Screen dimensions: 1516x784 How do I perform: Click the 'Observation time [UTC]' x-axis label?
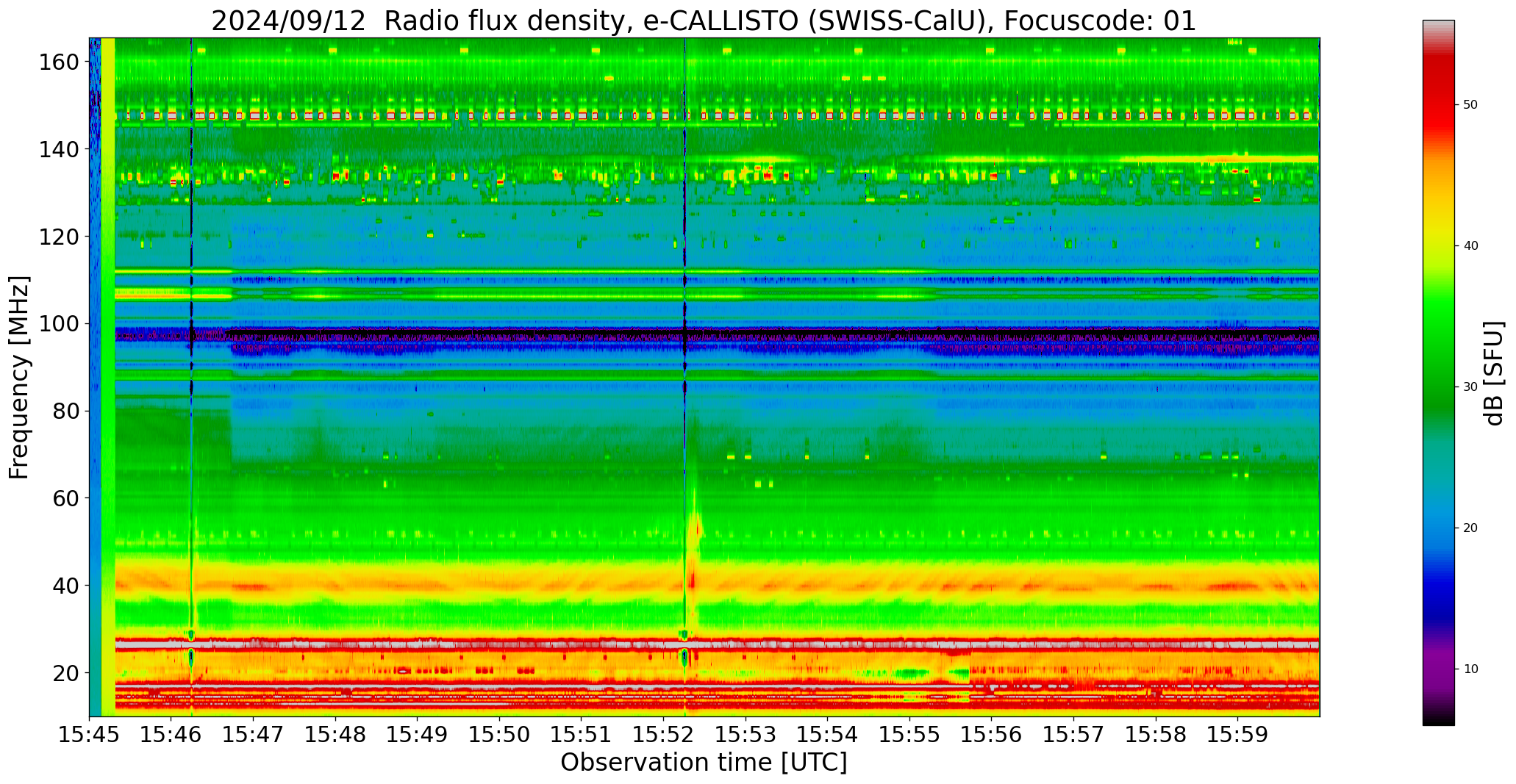tap(704, 763)
